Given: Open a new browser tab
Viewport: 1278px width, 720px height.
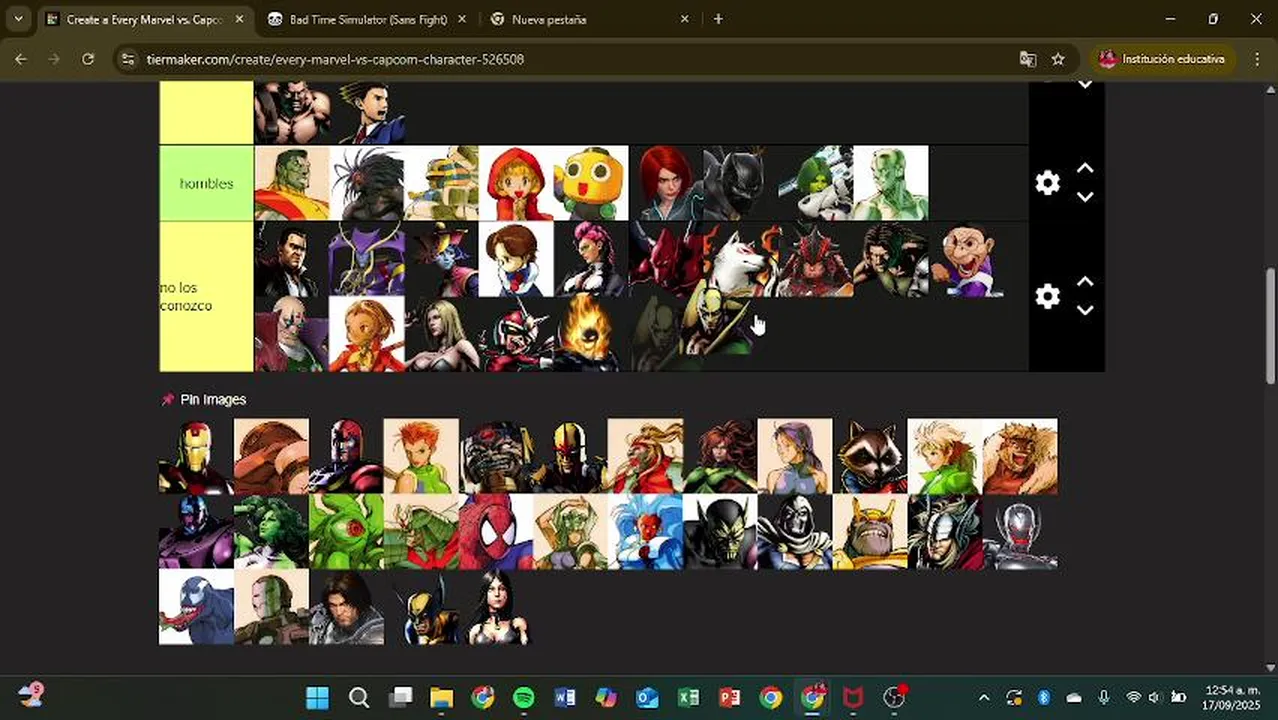Looking at the screenshot, I should (718, 19).
